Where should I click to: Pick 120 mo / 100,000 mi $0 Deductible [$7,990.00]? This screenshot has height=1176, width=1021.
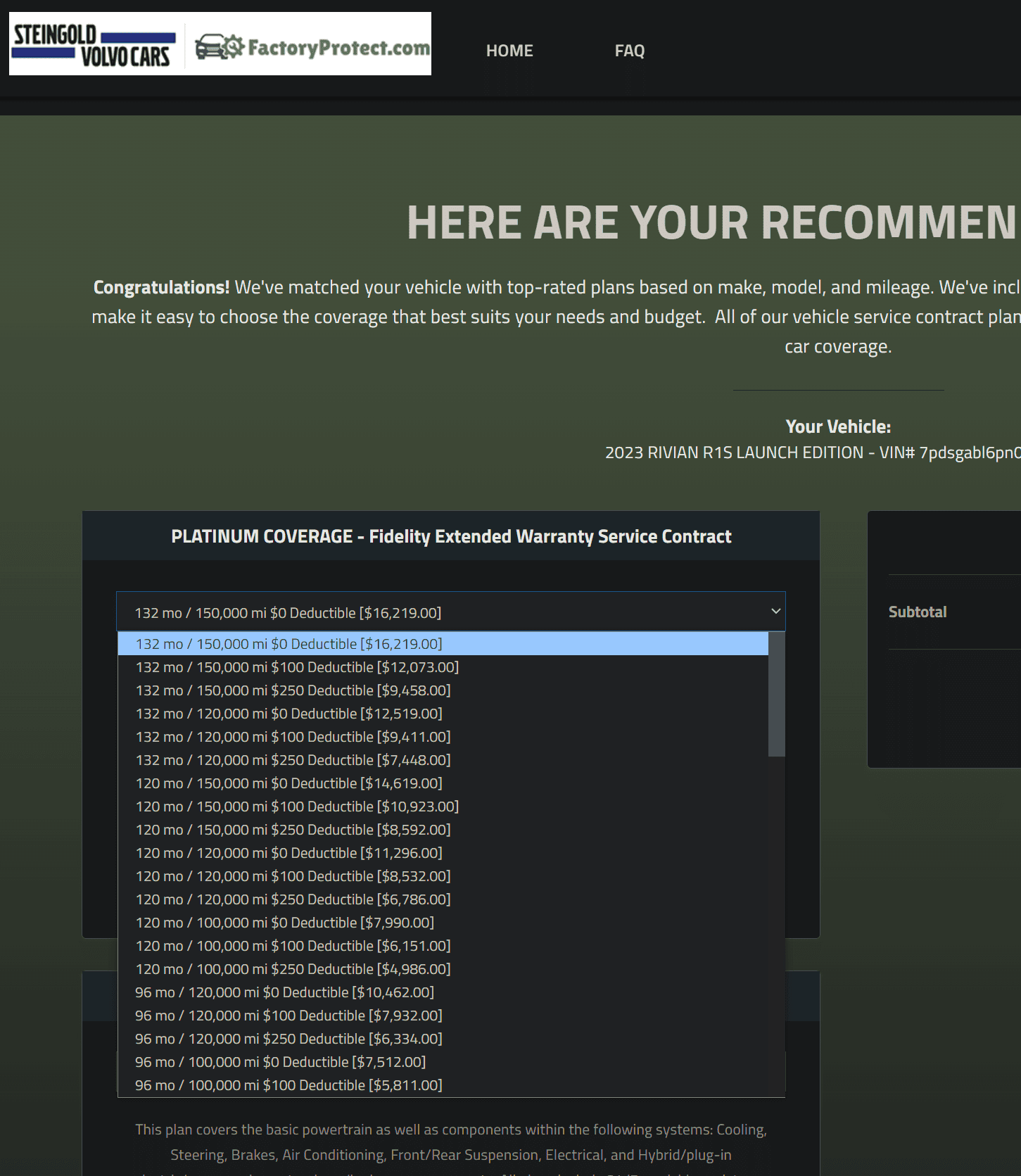click(443, 923)
